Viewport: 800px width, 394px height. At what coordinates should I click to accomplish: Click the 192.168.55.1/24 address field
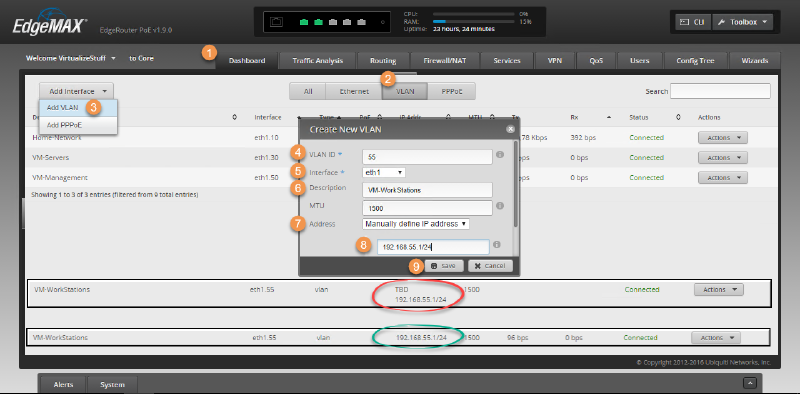pyautogui.click(x=433, y=247)
